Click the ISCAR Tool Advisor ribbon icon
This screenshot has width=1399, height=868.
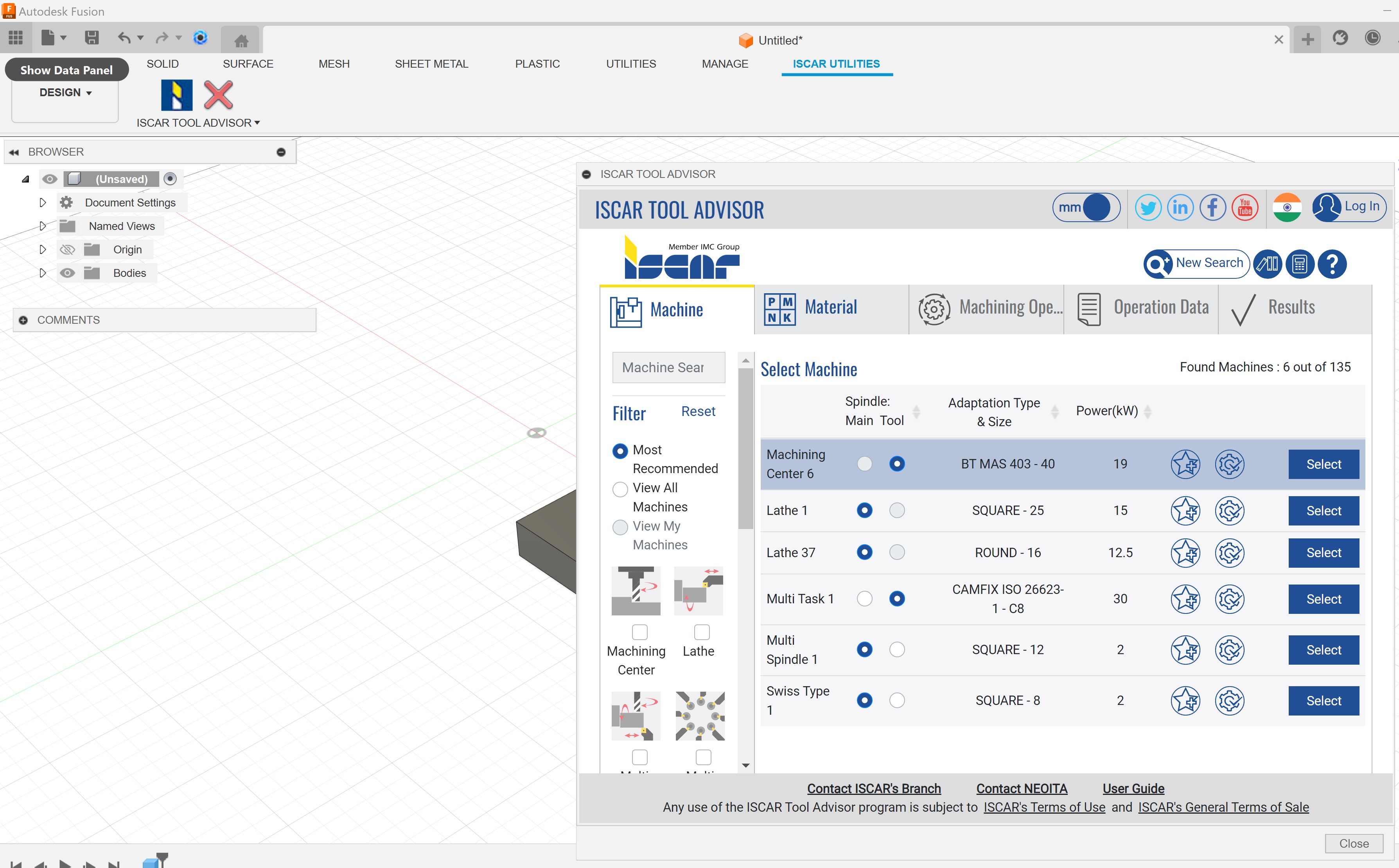[x=176, y=95]
